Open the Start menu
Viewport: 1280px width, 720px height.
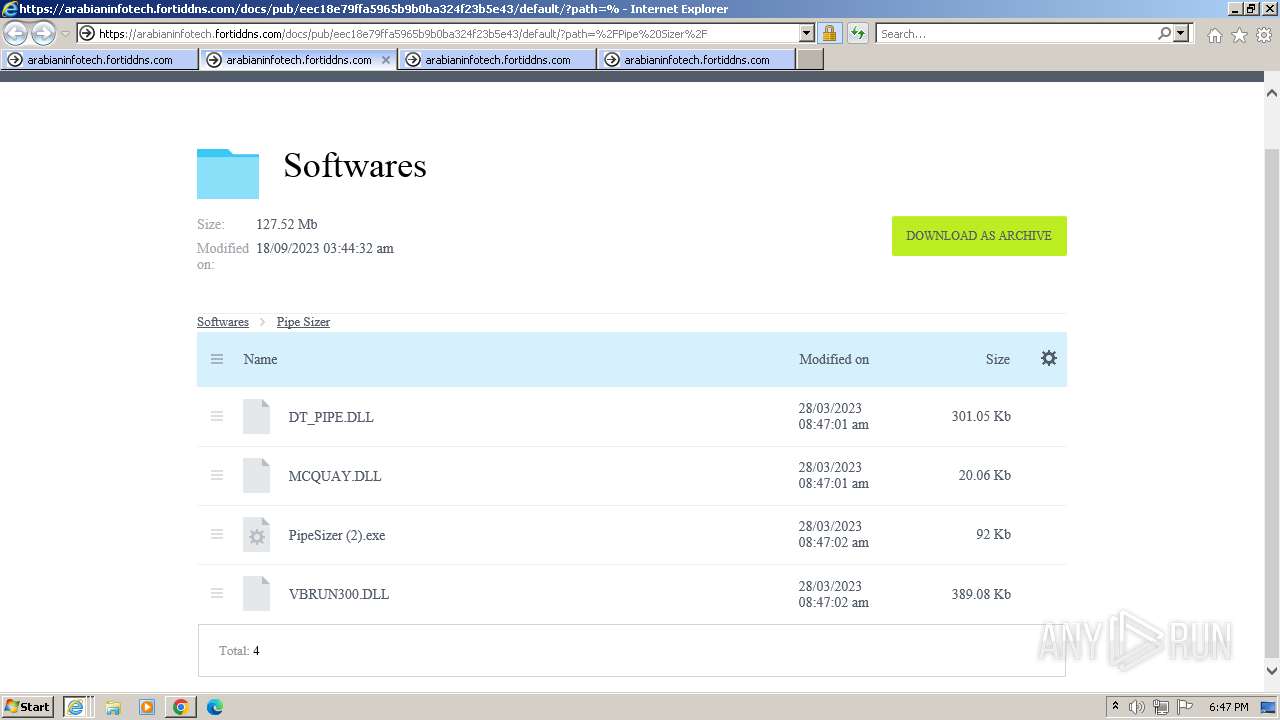[x=28, y=707]
